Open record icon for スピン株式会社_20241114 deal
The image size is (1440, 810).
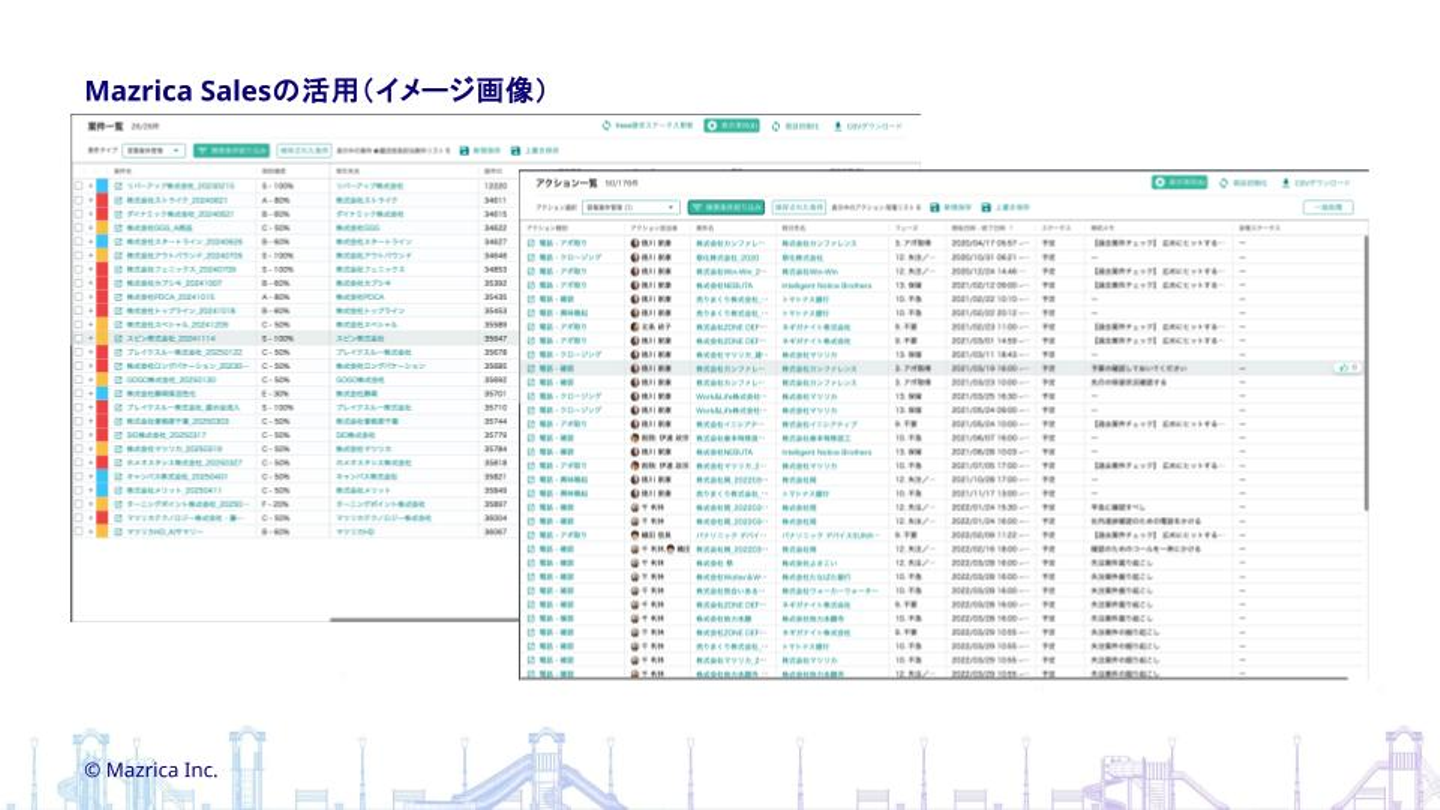click(x=118, y=339)
